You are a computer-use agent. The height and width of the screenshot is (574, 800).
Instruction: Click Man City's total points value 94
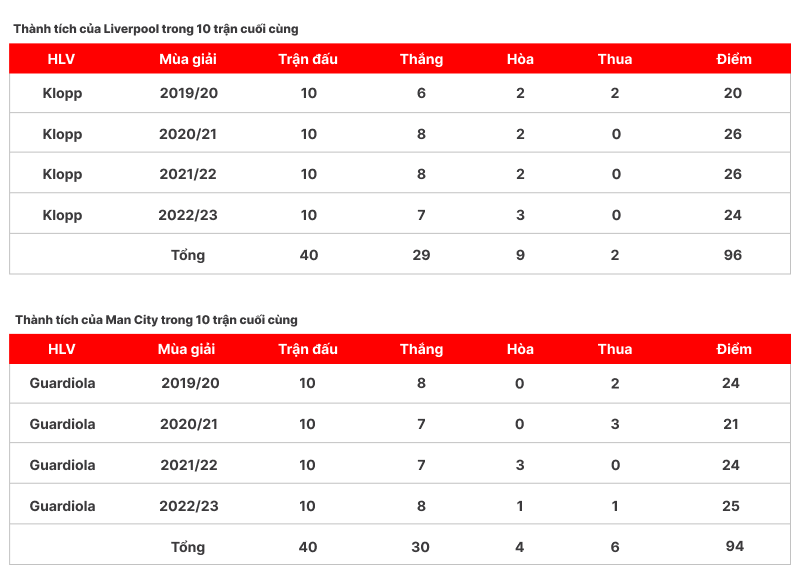point(735,546)
